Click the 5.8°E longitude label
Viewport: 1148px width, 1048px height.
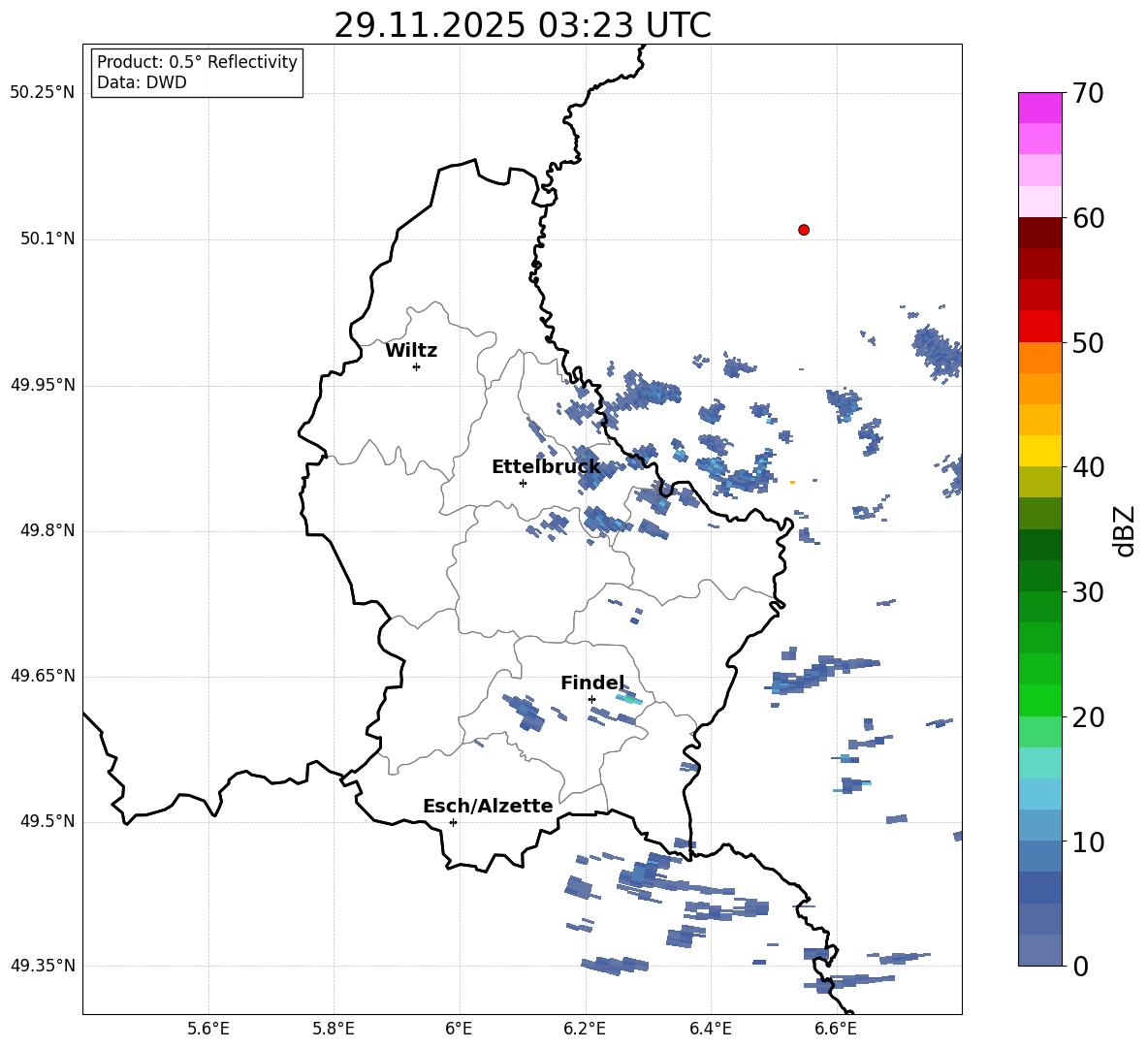pyautogui.click(x=334, y=1029)
